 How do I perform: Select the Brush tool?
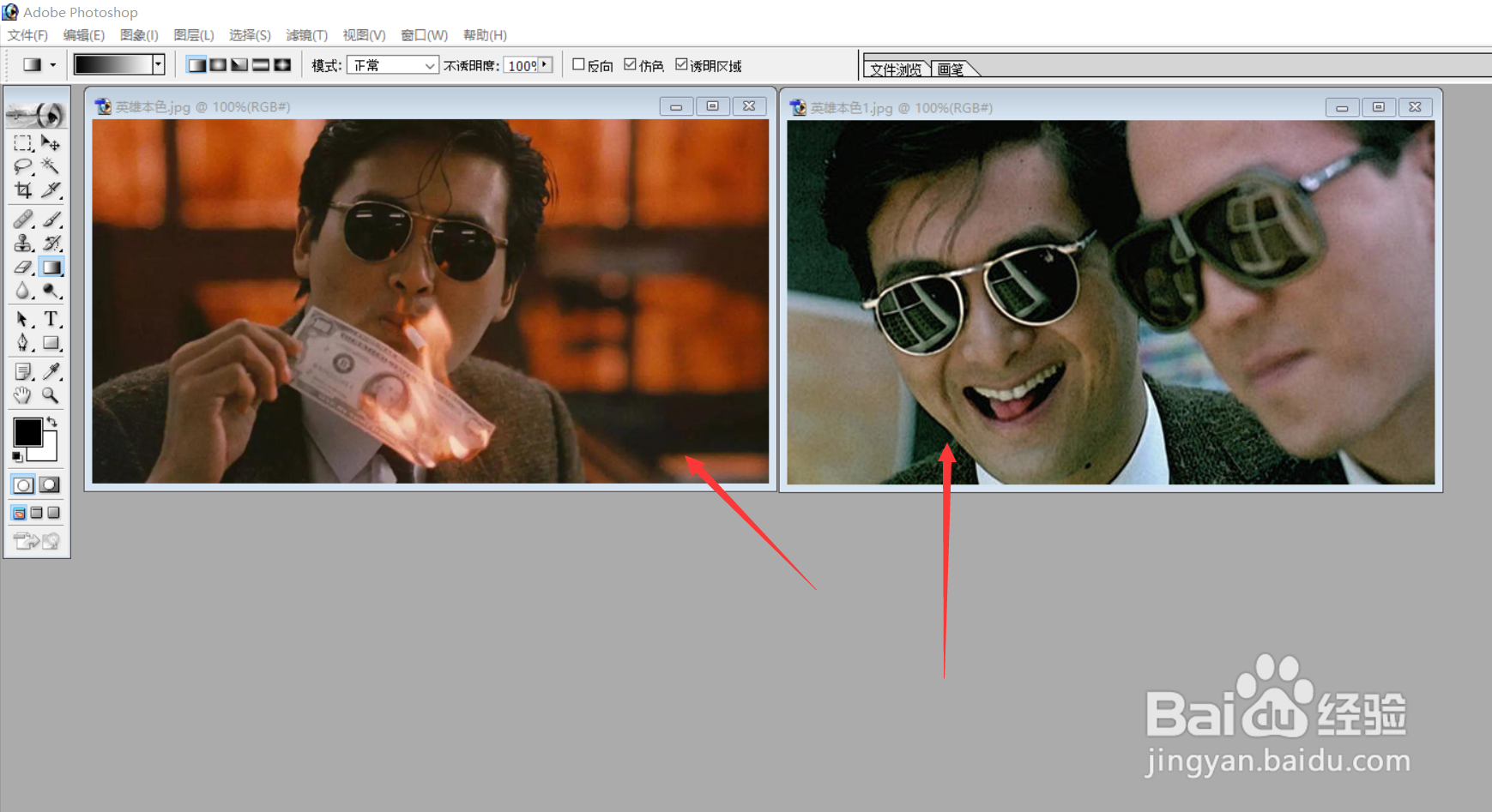(x=51, y=220)
